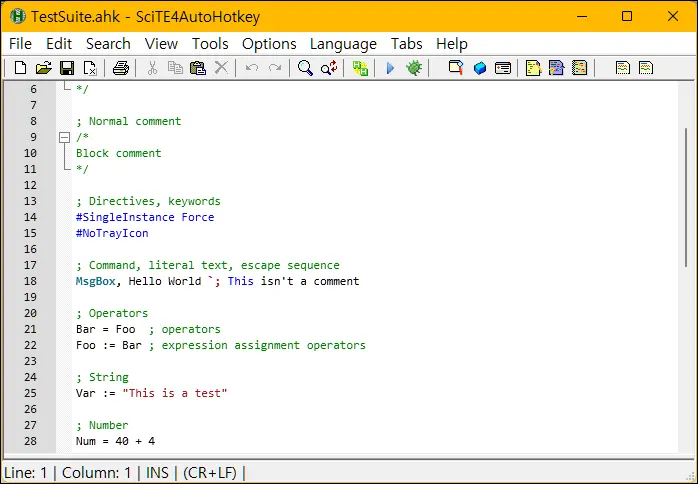
Task: Copy selection with the toolbar Copy icon
Action: point(175,68)
